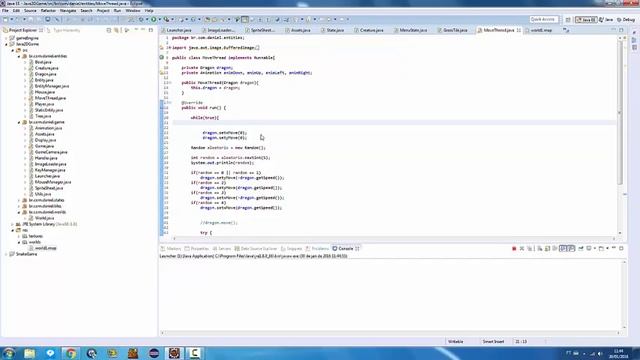The image size is (640, 360).
Task: Open Console button in Console toolbar
Action: pos(601,249)
